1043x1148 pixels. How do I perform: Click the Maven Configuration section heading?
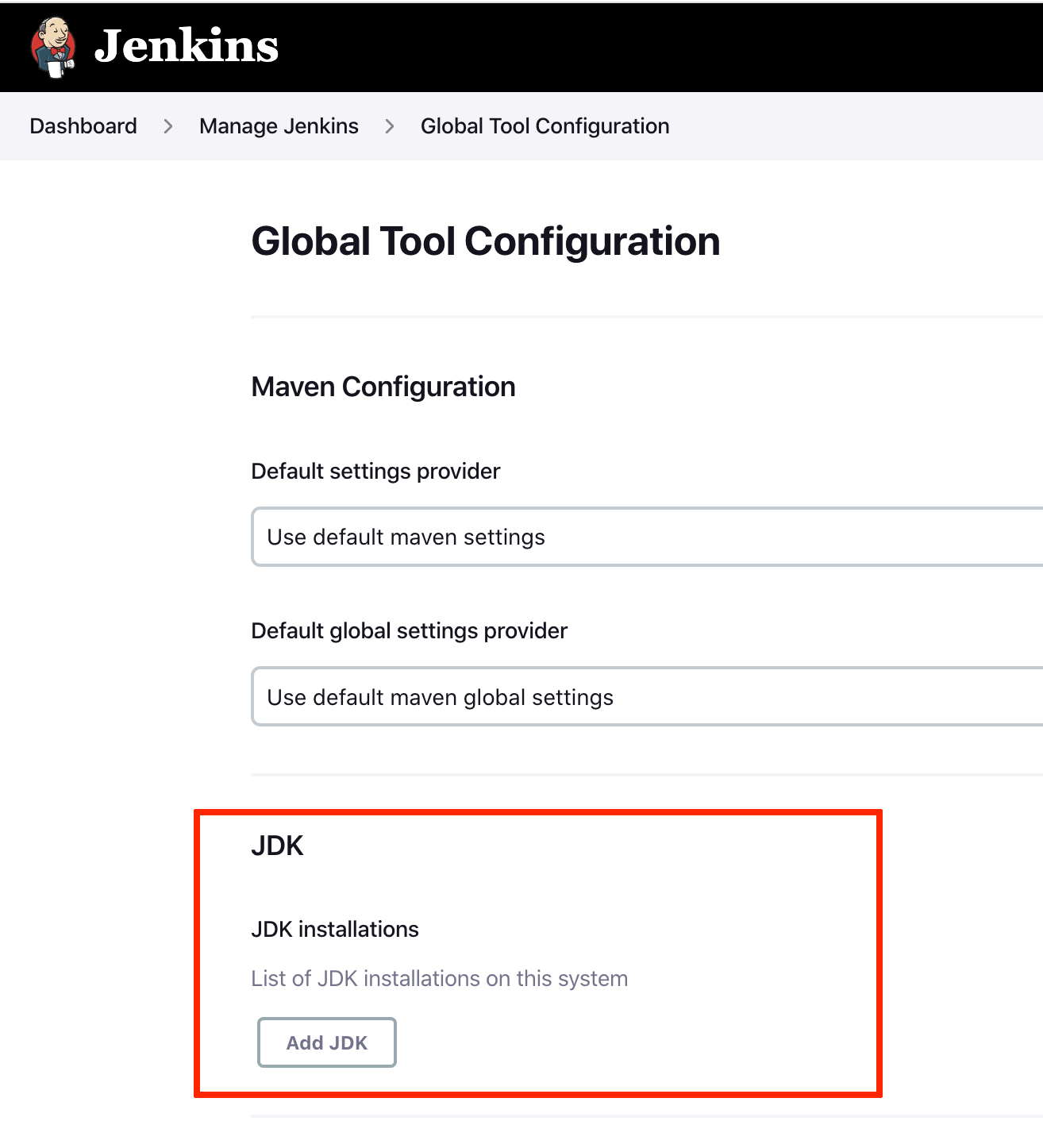[383, 387]
